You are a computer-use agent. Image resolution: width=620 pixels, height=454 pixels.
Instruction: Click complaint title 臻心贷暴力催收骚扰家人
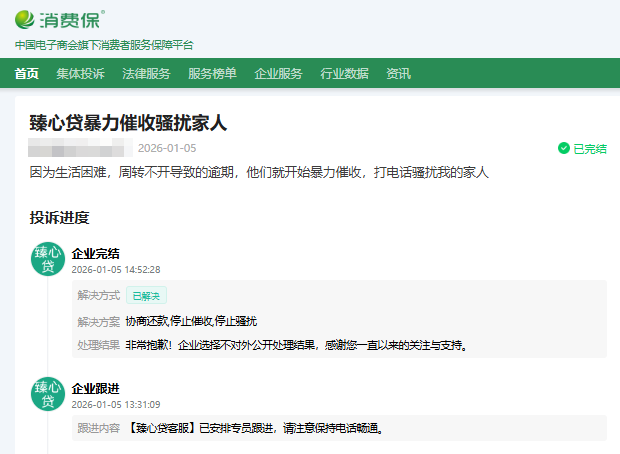[129, 123]
